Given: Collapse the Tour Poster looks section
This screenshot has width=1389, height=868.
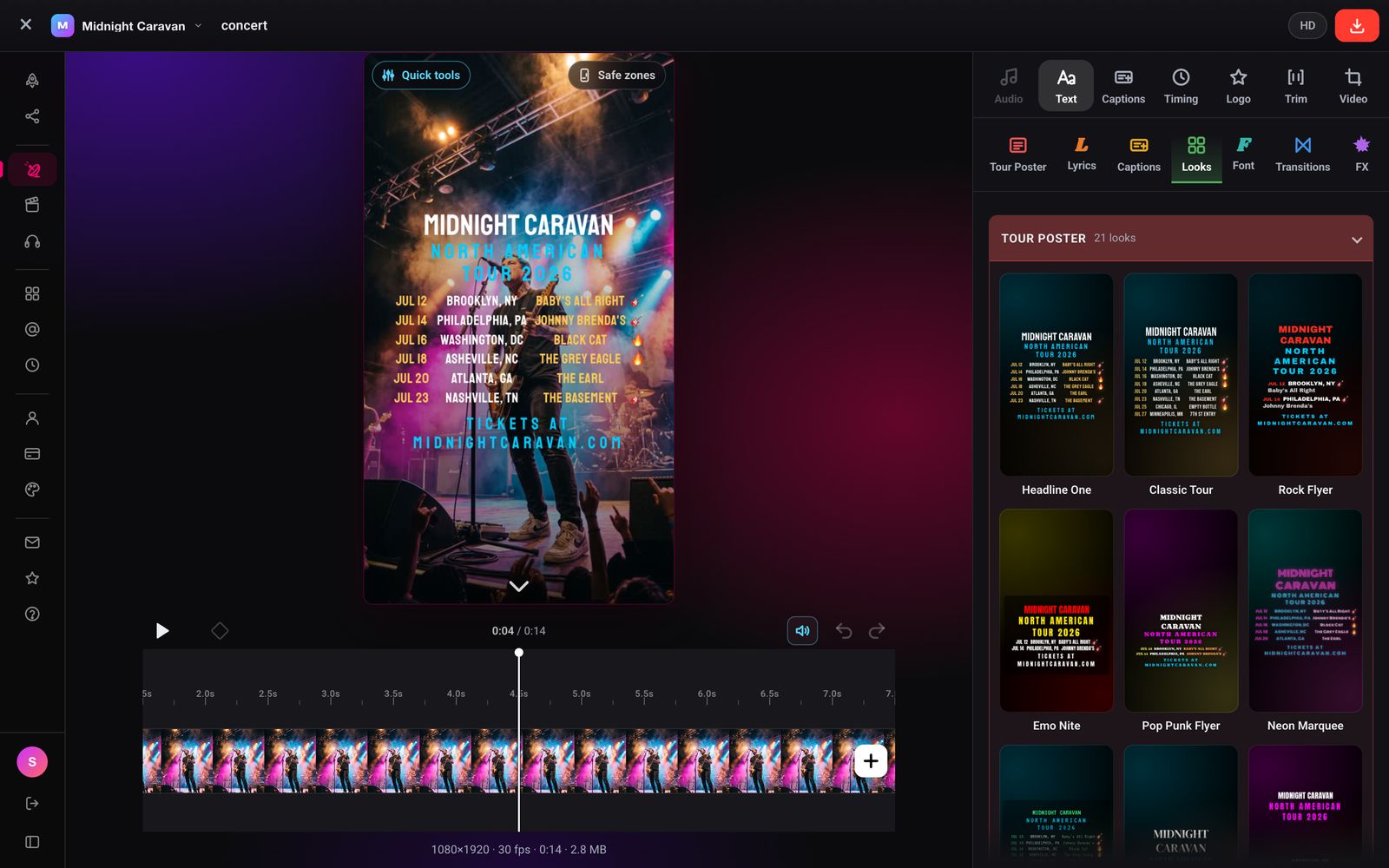Looking at the screenshot, I should 1357,240.
